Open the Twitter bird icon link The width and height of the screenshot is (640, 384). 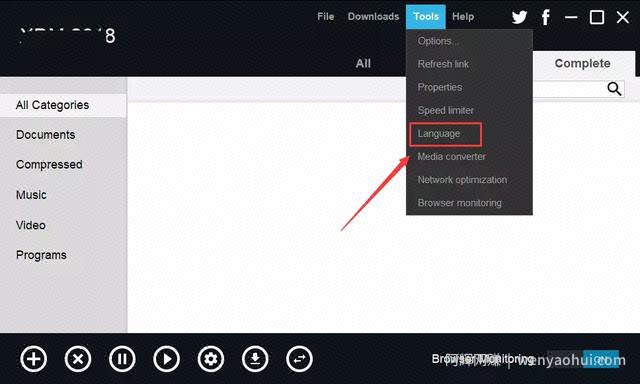519,17
